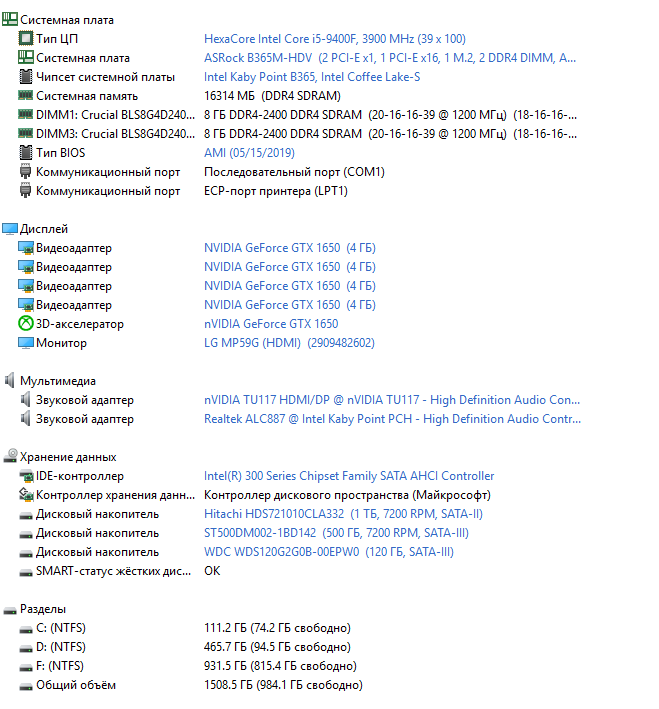
Task: Click the Hitachi disk drive row icon
Action: click(26, 515)
